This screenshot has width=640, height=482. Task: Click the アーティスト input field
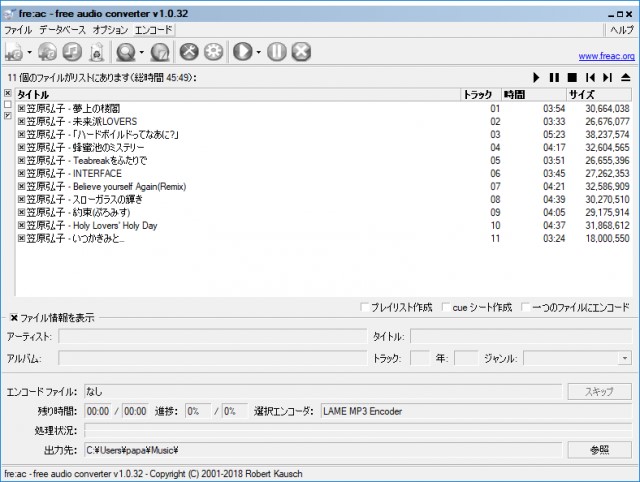(x=213, y=337)
